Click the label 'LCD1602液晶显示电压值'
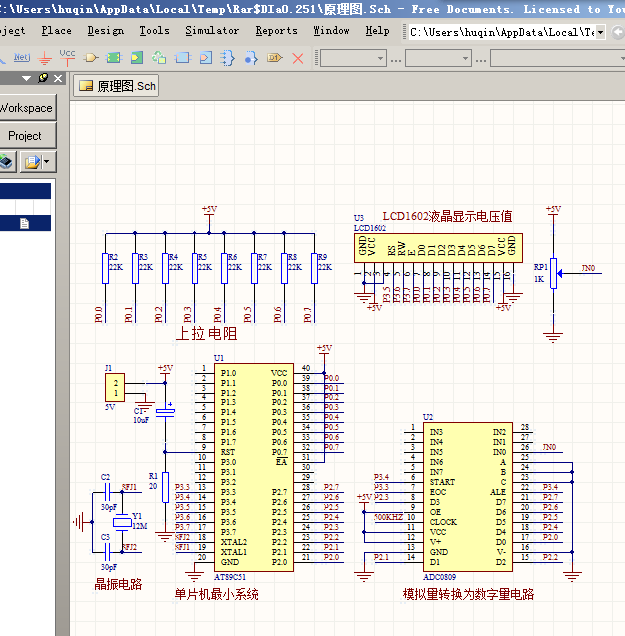625x636 pixels. coord(447,216)
